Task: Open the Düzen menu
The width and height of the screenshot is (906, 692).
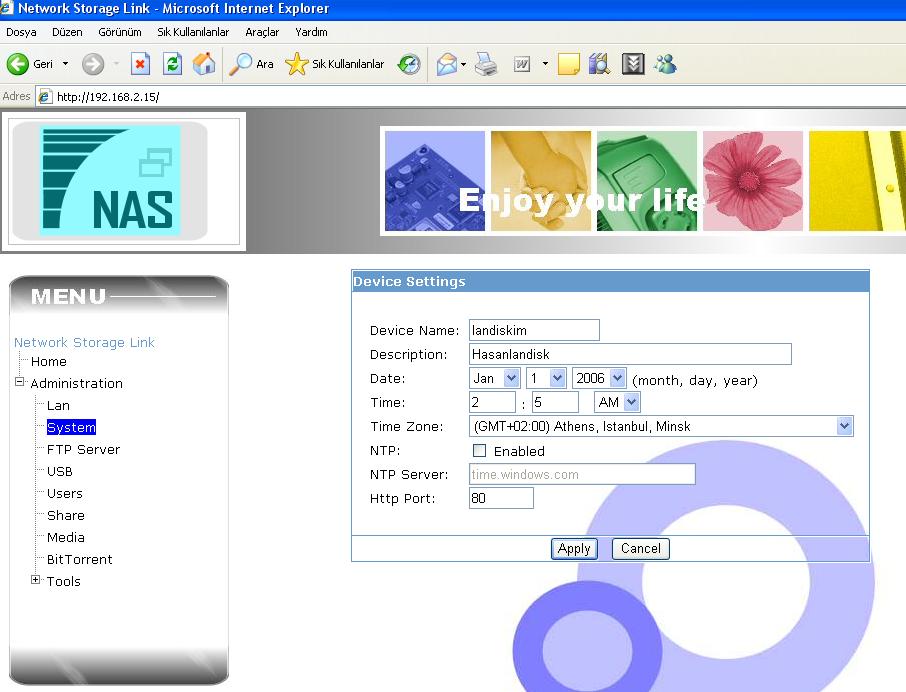Action: click(68, 32)
